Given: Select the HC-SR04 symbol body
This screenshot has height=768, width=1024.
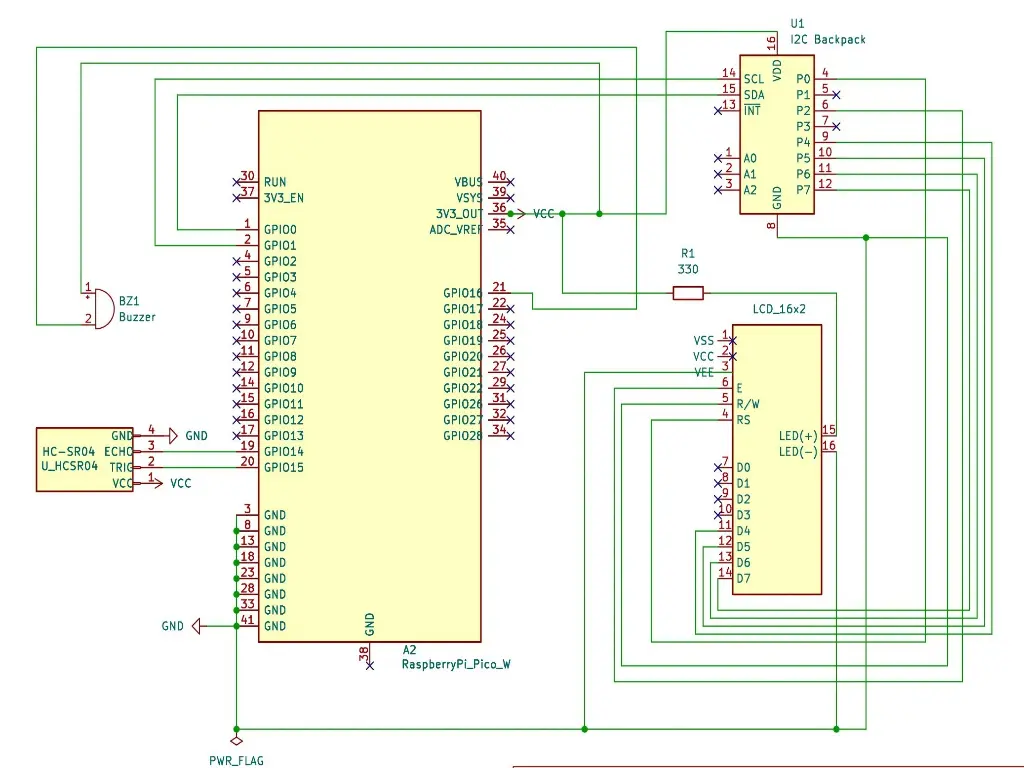Looking at the screenshot, I should coord(85,460).
